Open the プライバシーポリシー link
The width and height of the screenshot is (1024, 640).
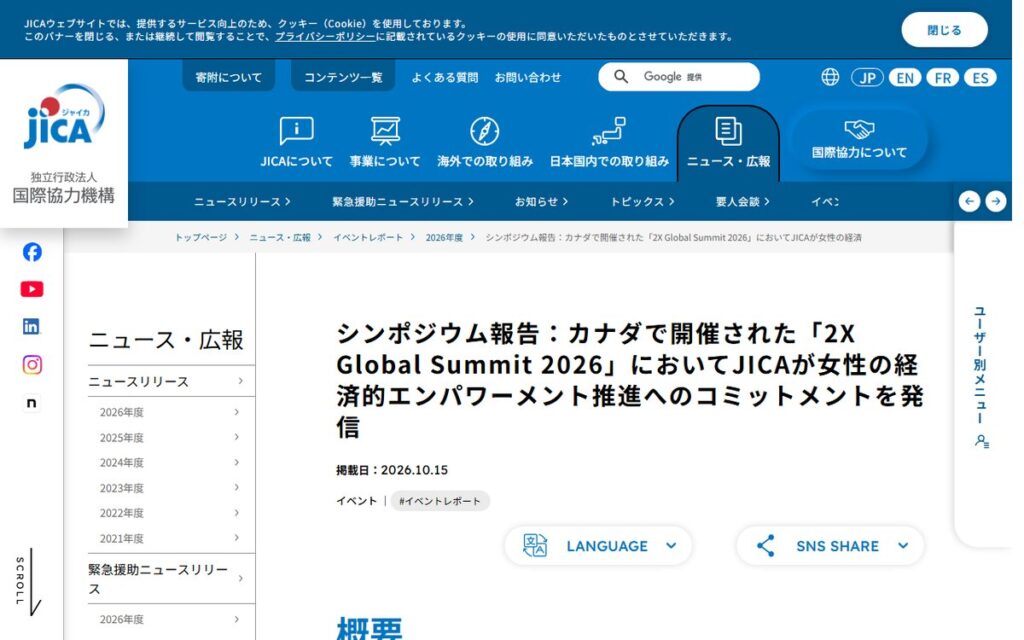coord(325,37)
